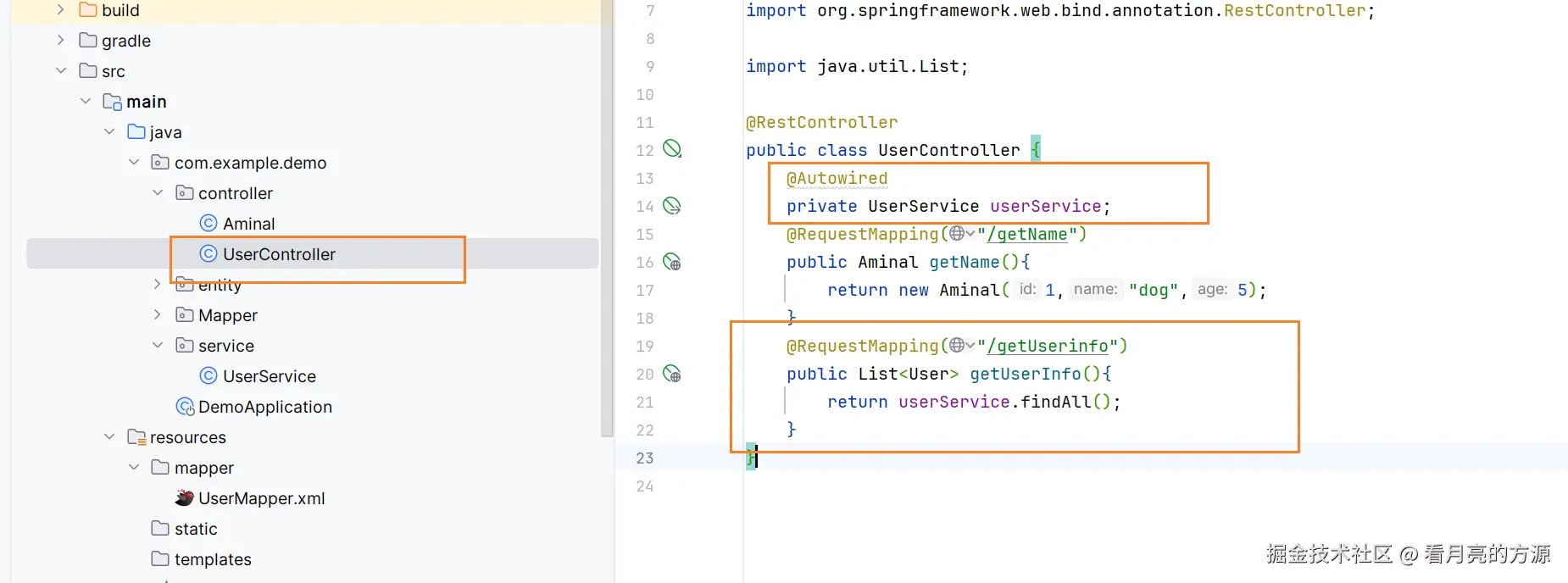Image resolution: width=1568 pixels, height=583 pixels.
Task: Click the @Autowired annotation
Action: click(x=837, y=178)
